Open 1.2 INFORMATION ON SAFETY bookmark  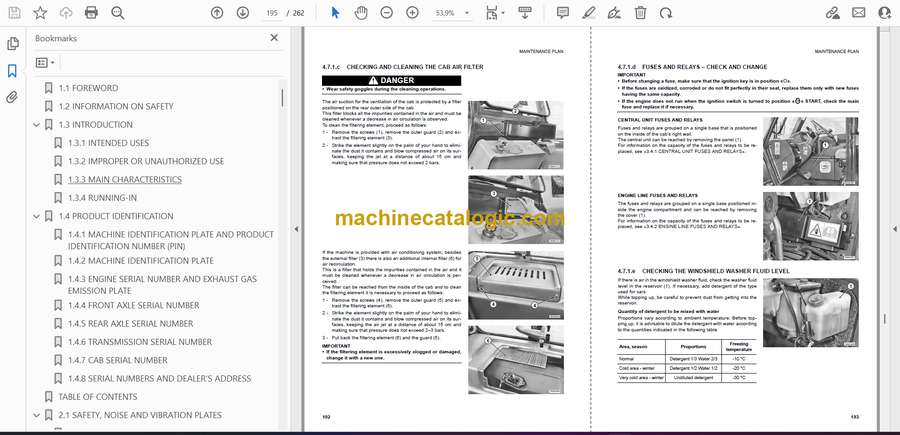[x=116, y=106]
